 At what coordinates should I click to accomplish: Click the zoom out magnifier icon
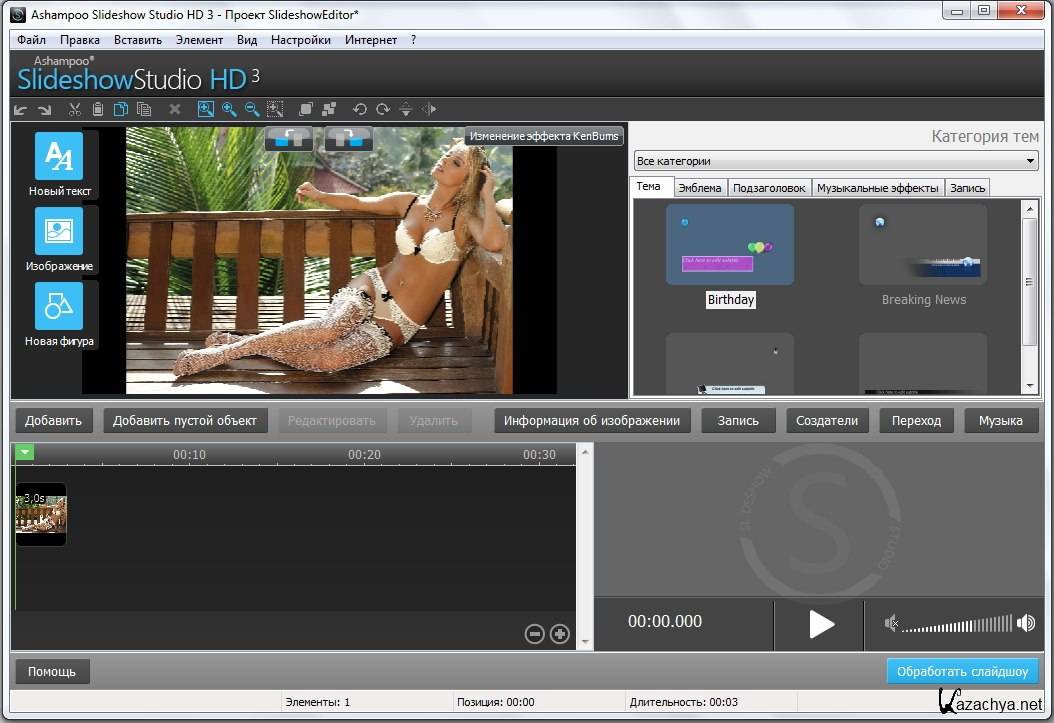click(252, 110)
